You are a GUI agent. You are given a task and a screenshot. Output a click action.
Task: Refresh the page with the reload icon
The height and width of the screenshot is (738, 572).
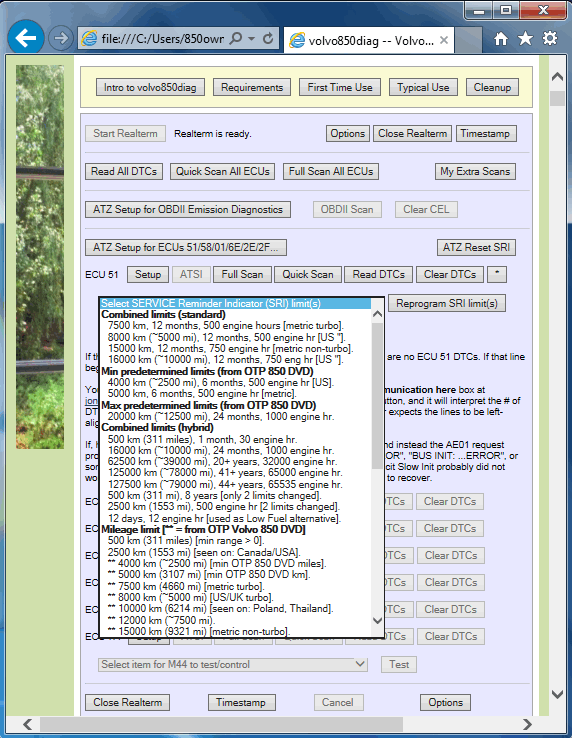click(x=268, y=38)
